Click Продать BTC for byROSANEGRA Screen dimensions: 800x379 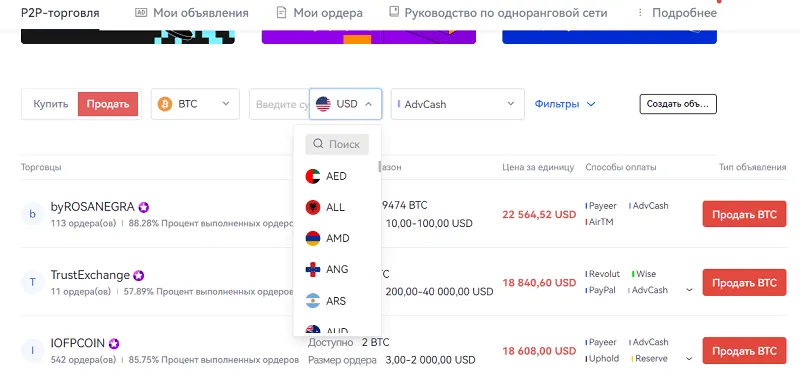[x=744, y=214]
